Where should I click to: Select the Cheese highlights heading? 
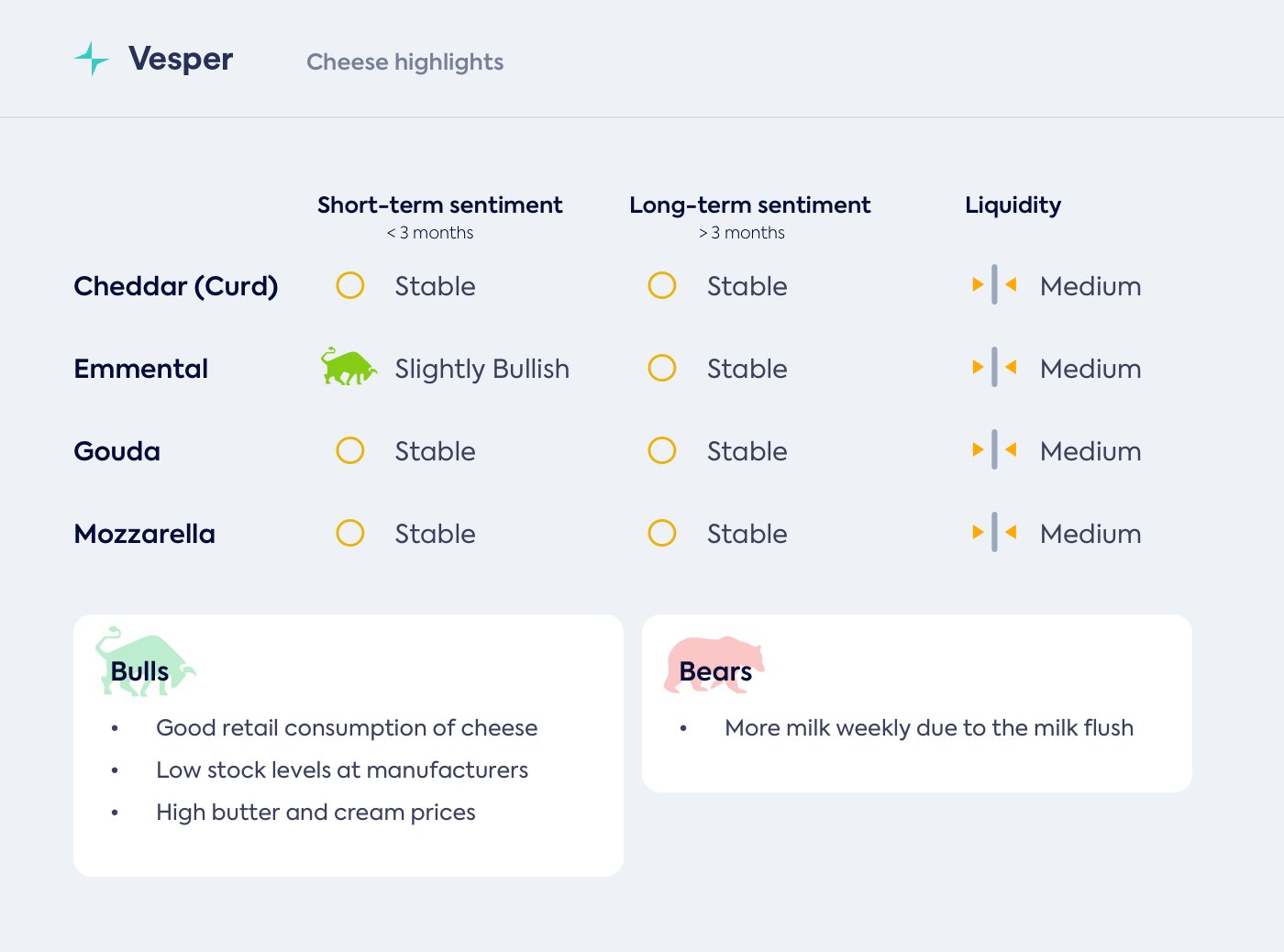pos(404,61)
